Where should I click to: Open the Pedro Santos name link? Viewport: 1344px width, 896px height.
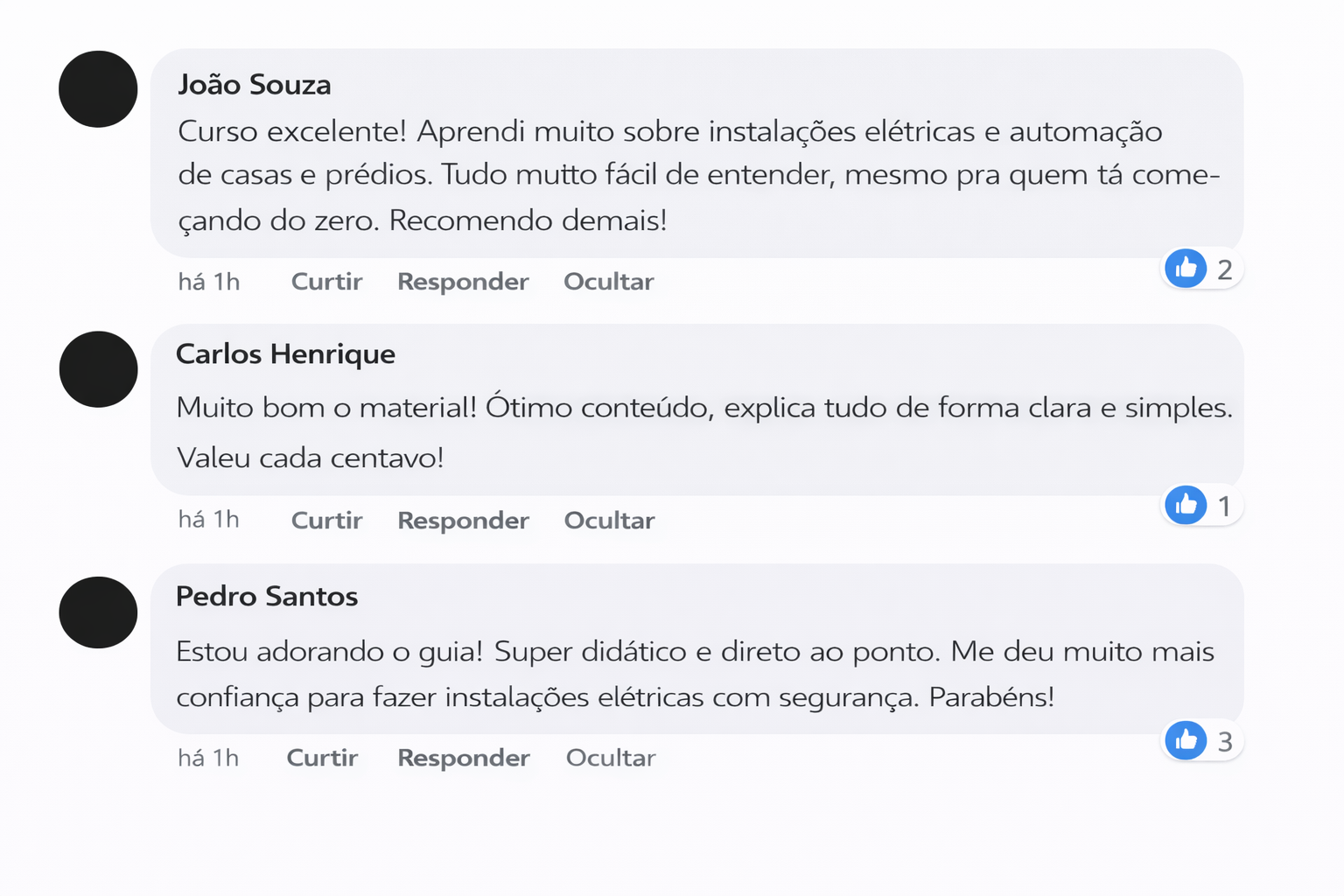click(x=267, y=597)
